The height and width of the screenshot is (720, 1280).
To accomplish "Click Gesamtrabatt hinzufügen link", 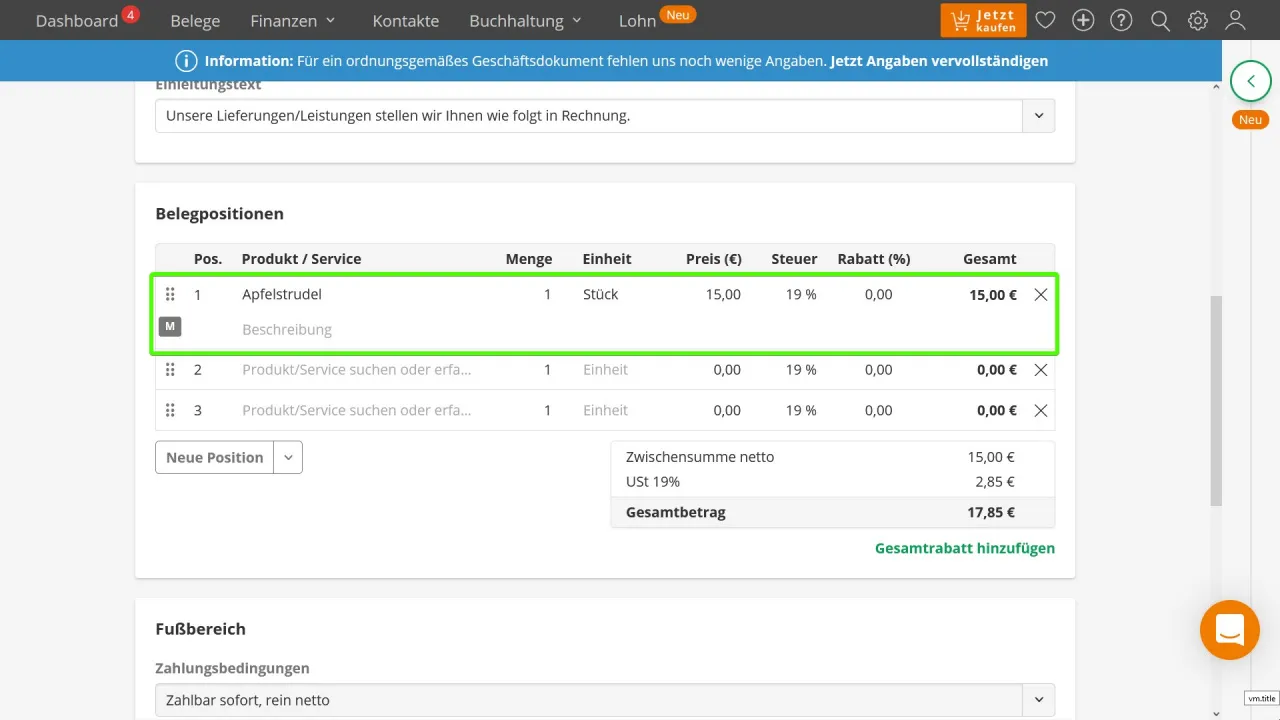I will point(964,548).
